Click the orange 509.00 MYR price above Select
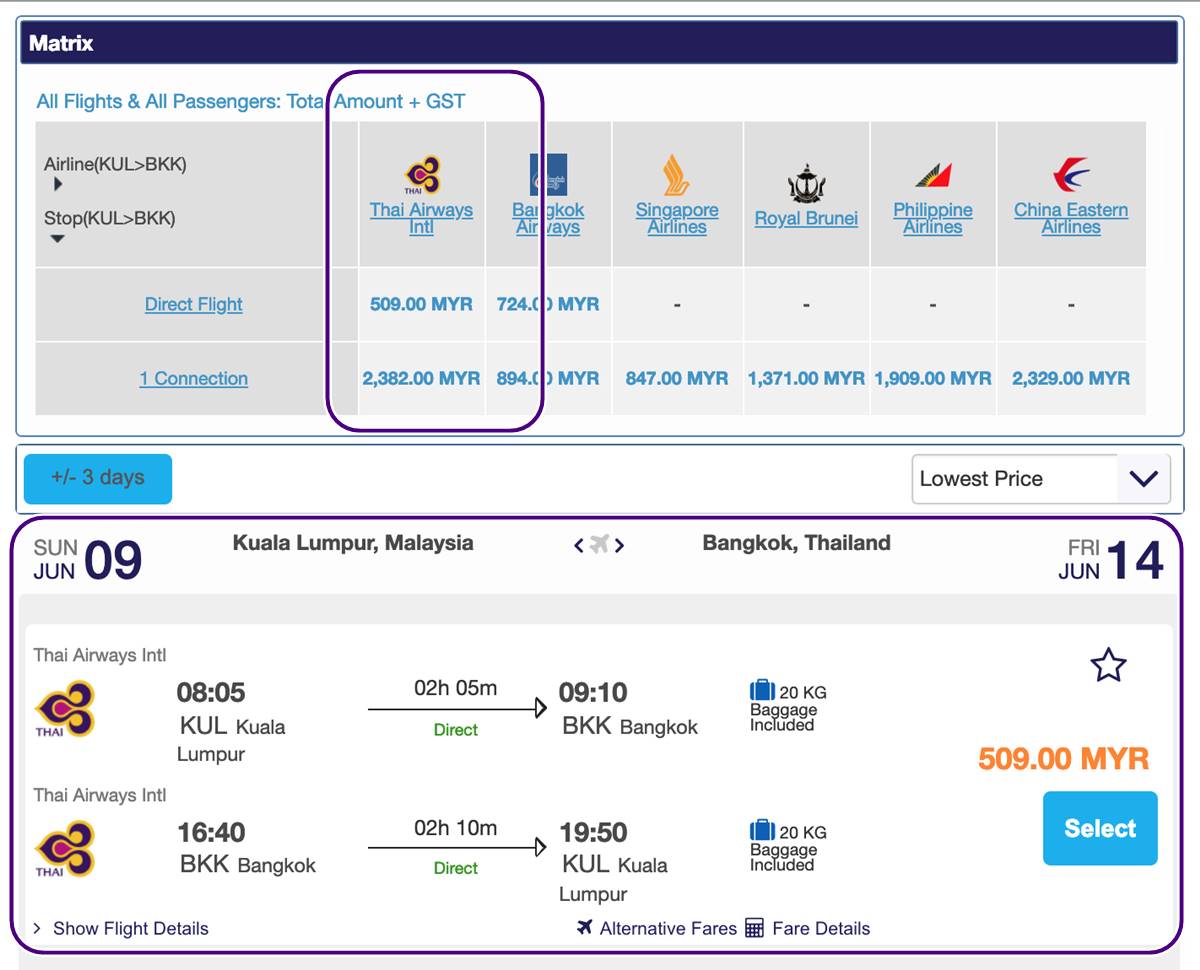This screenshot has height=970, width=1200. (1064, 759)
